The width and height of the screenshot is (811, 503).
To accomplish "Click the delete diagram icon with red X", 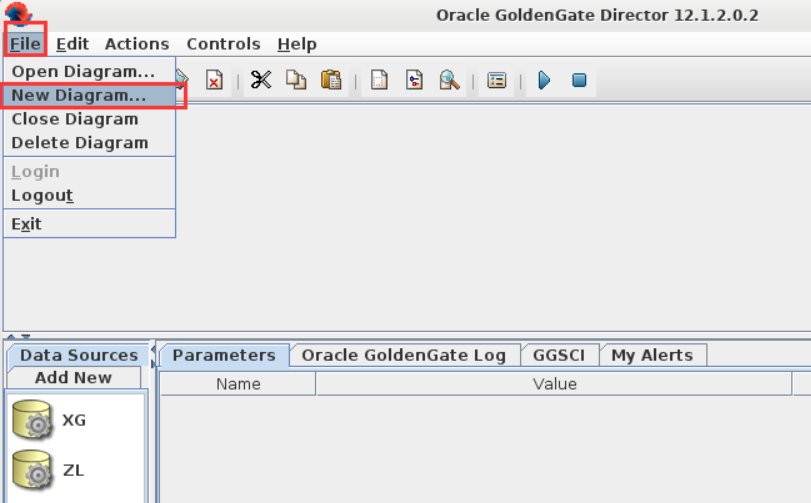I will (x=214, y=81).
